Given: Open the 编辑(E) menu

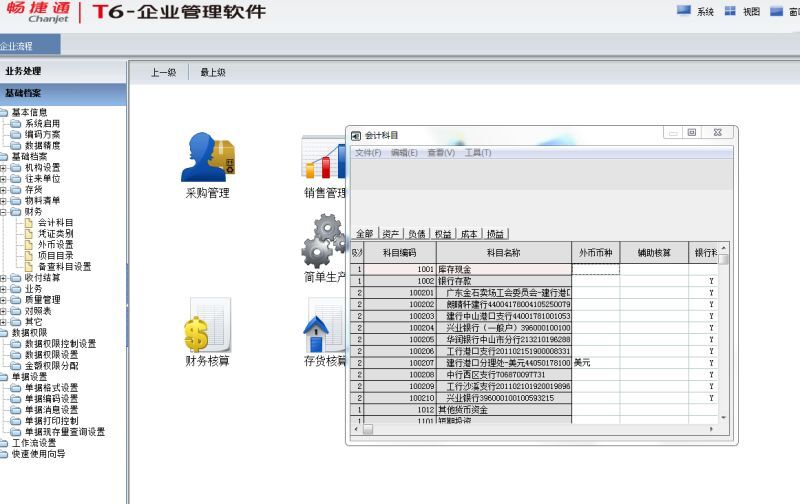Looking at the screenshot, I should 404,153.
